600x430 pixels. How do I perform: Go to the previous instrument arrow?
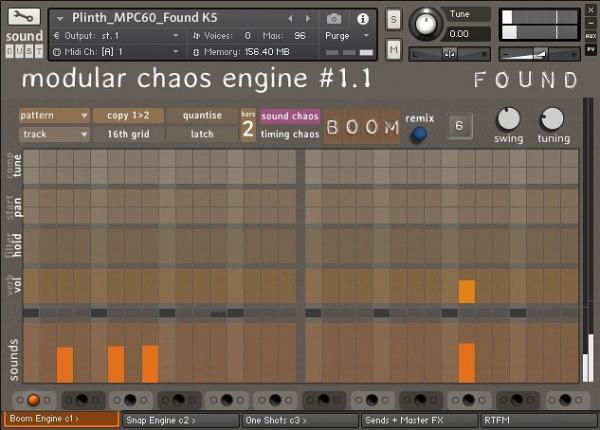click(290, 18)
